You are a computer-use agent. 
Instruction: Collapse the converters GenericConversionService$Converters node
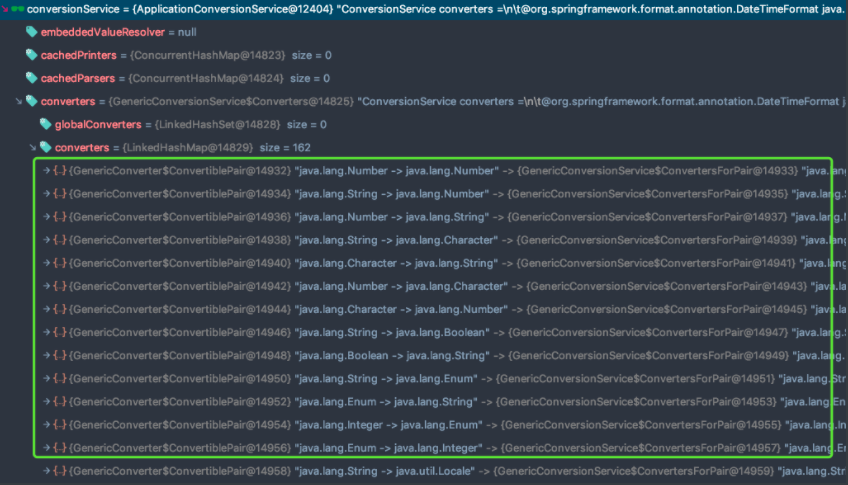(x=18, y=101)
